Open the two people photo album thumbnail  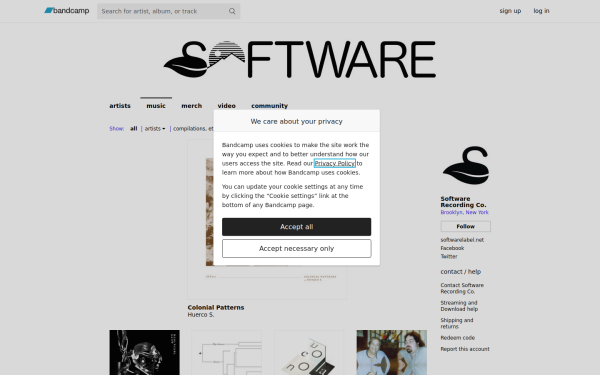click(391, 352)
